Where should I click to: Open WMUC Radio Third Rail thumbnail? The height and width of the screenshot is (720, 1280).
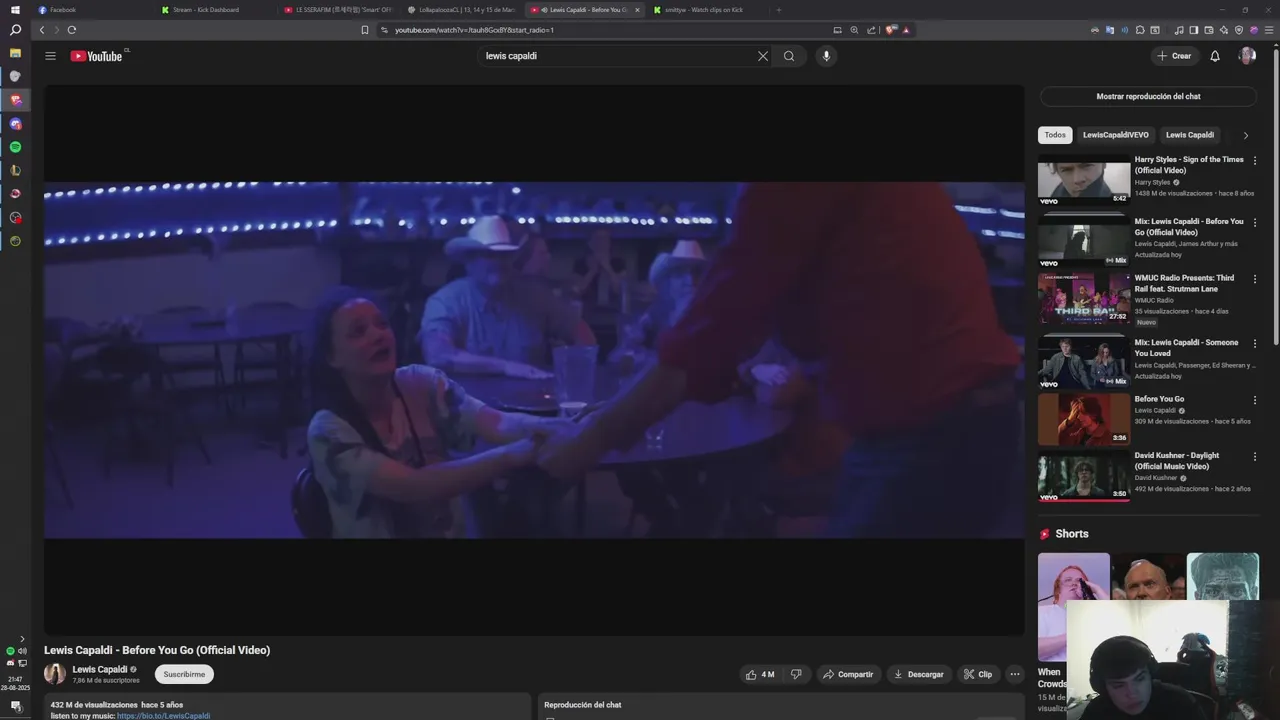pos(1084,298)
